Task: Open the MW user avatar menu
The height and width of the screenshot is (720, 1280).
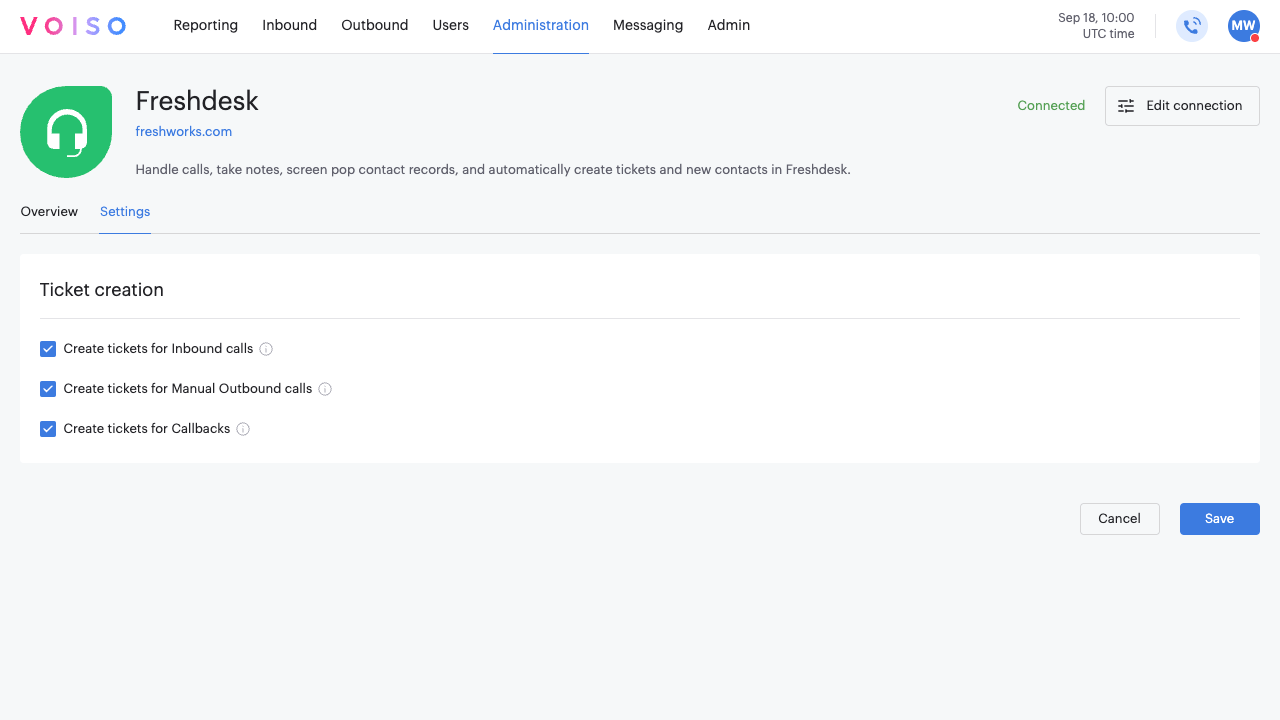Action: pyautogui.click(x=1243, y=26)
